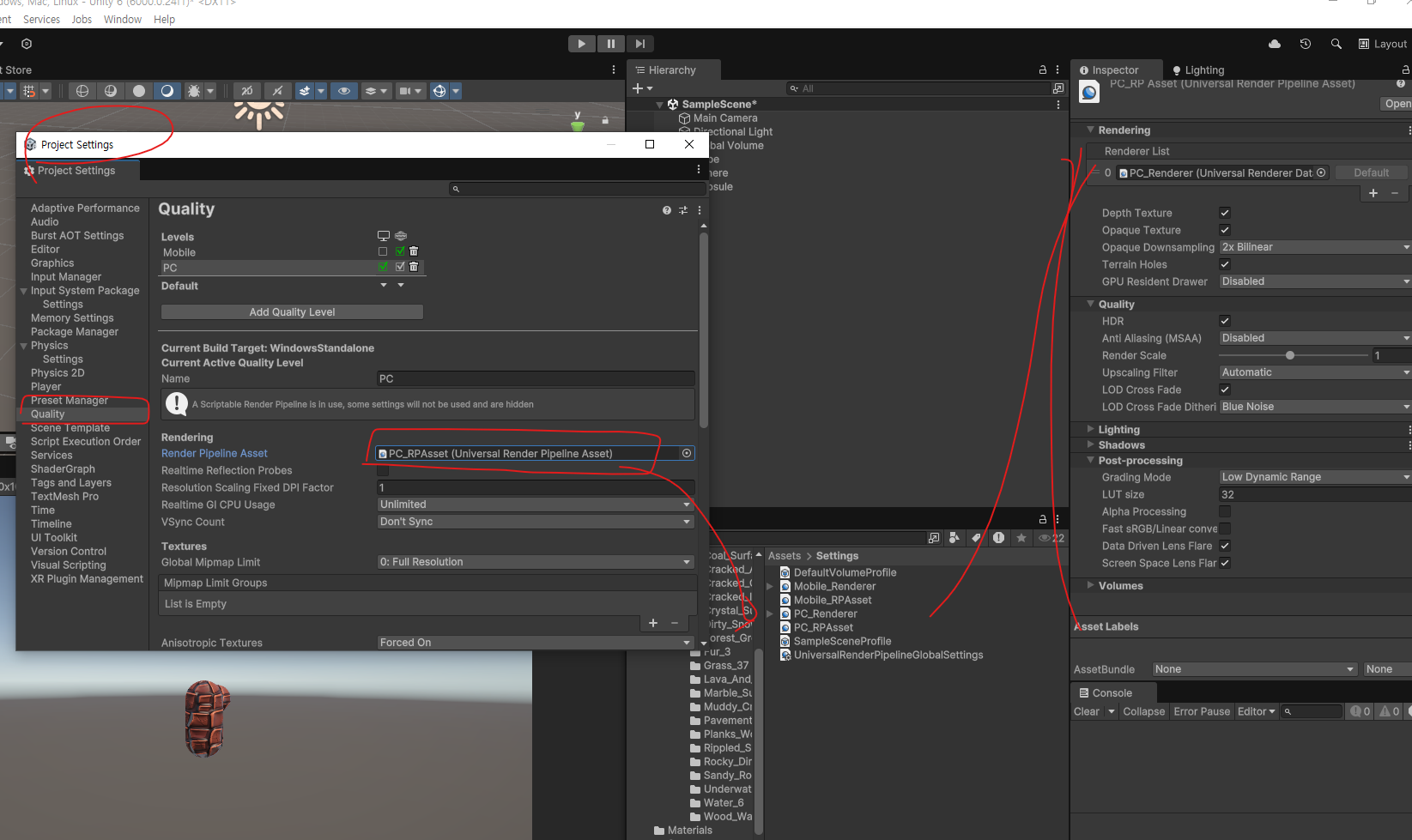Toggle the HDR checkbox
1412x840 pixels.
[x=1225, y=321]
